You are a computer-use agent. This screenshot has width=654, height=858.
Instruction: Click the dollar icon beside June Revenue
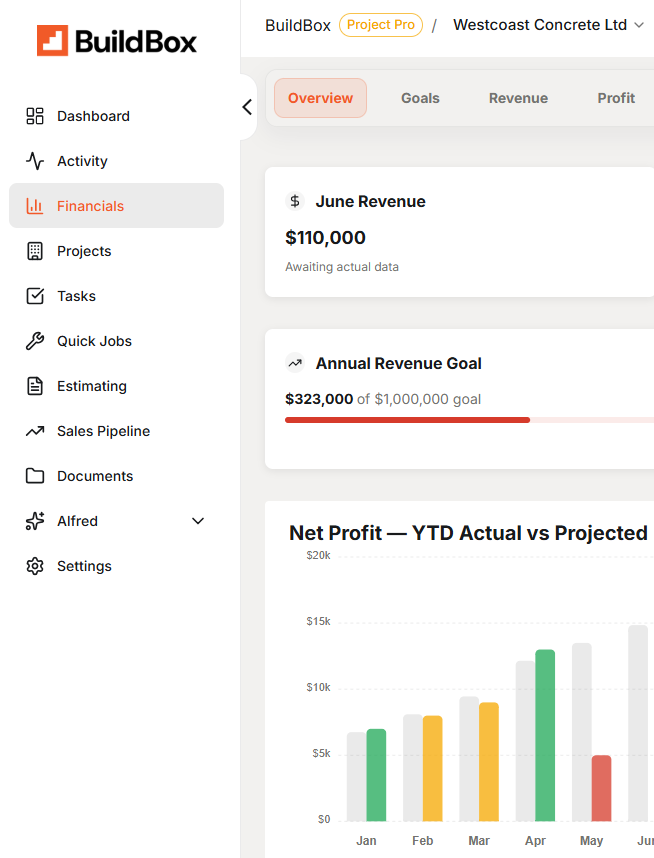[x=295, y=201]
